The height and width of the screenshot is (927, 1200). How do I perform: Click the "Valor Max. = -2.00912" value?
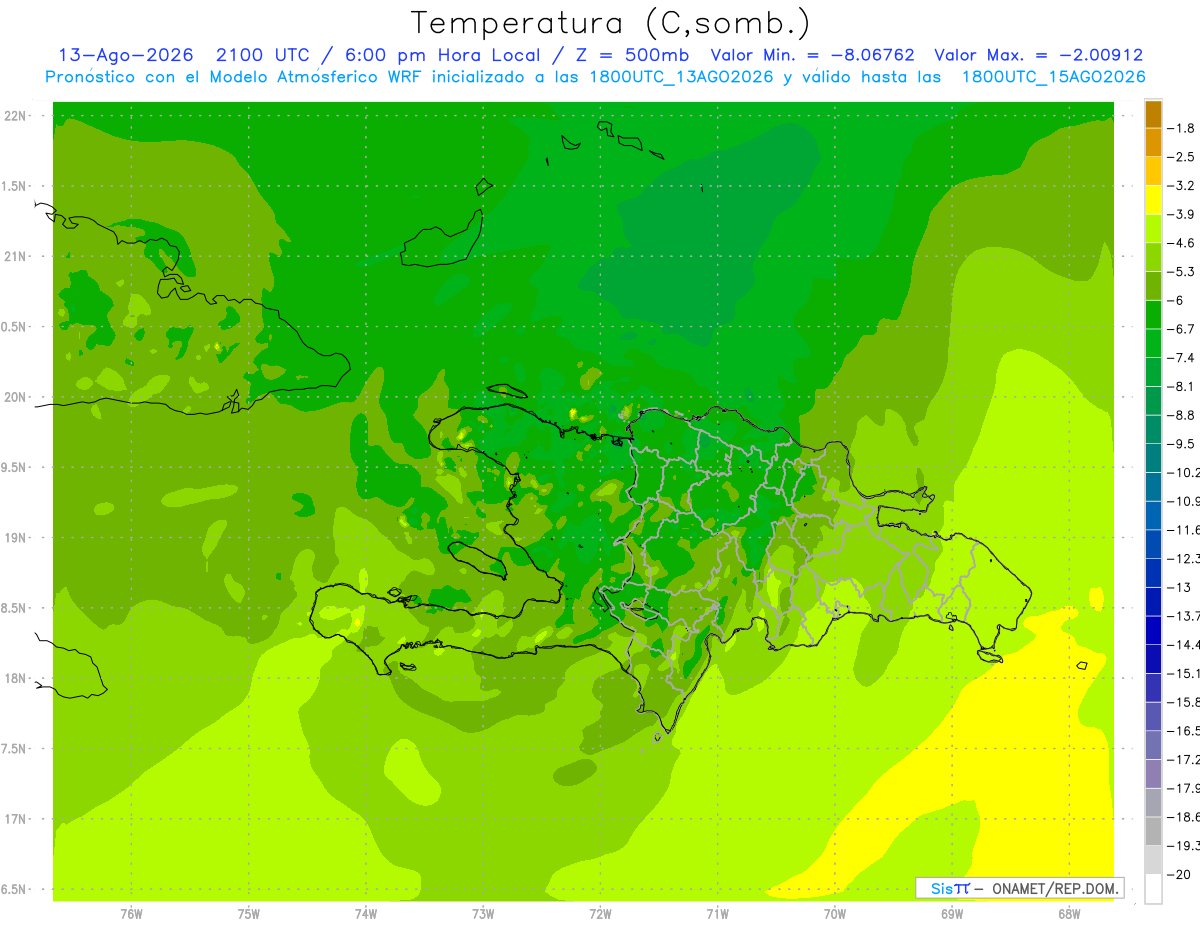(1038, 55)
